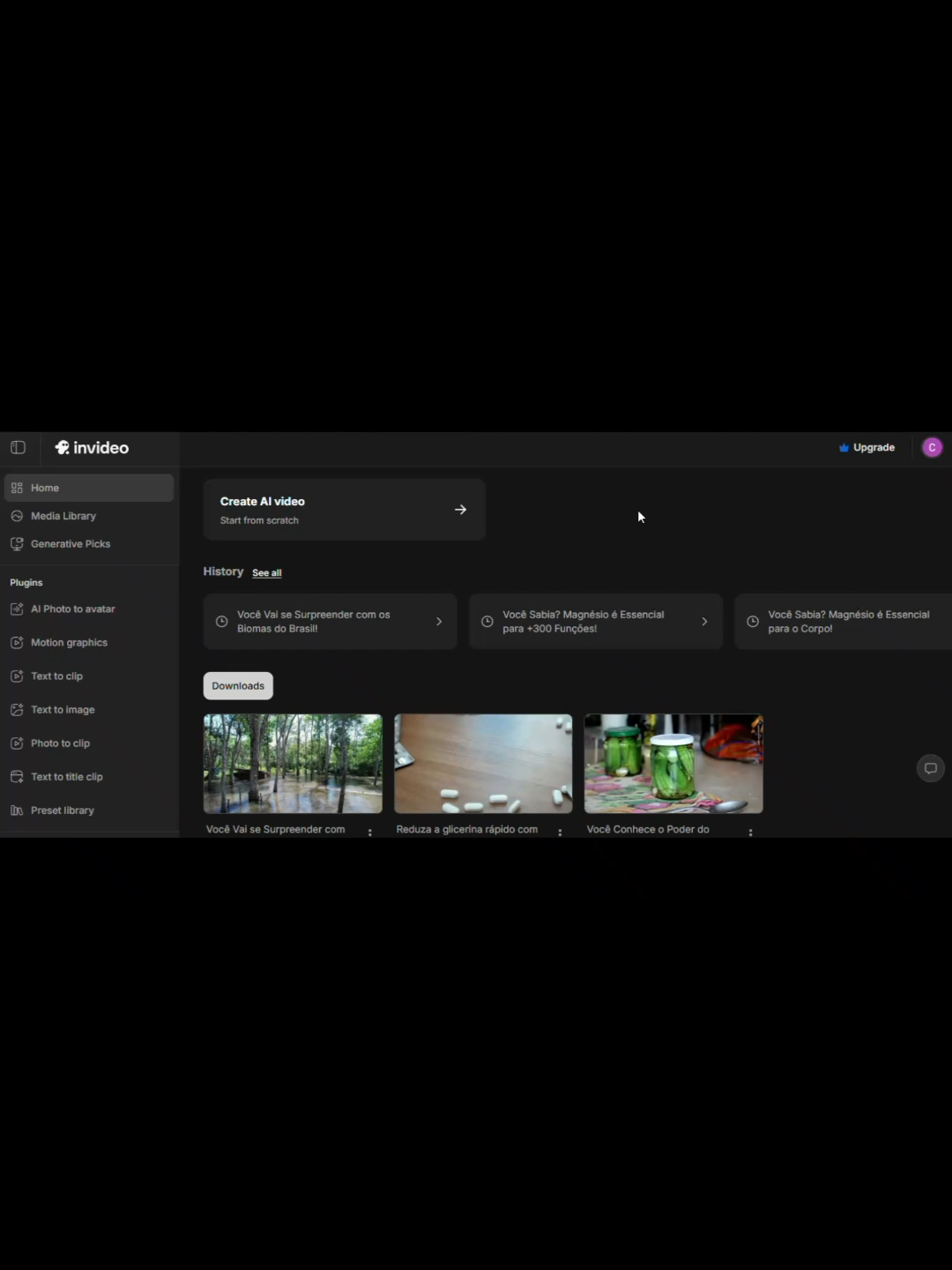Screen dimensions: 952x1270
Task: Open options for Você Conhece o Poder video
Action: tap(750, 832)
